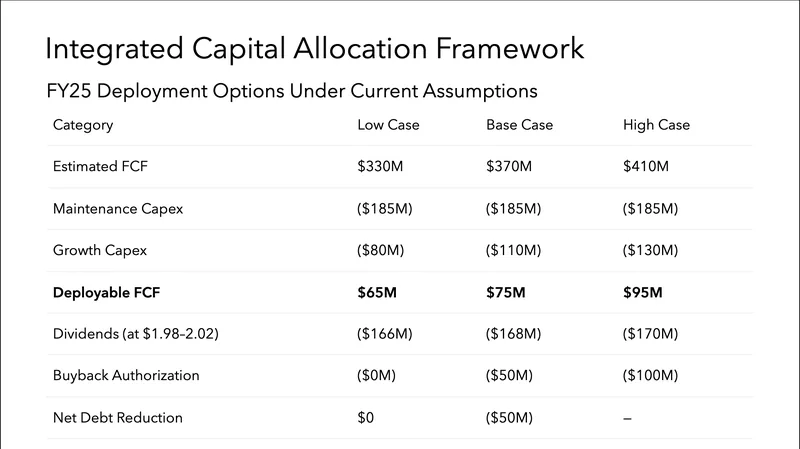Click the "Base Case" column header
Viewport: 800px width, 449px height.
[519, 125]
